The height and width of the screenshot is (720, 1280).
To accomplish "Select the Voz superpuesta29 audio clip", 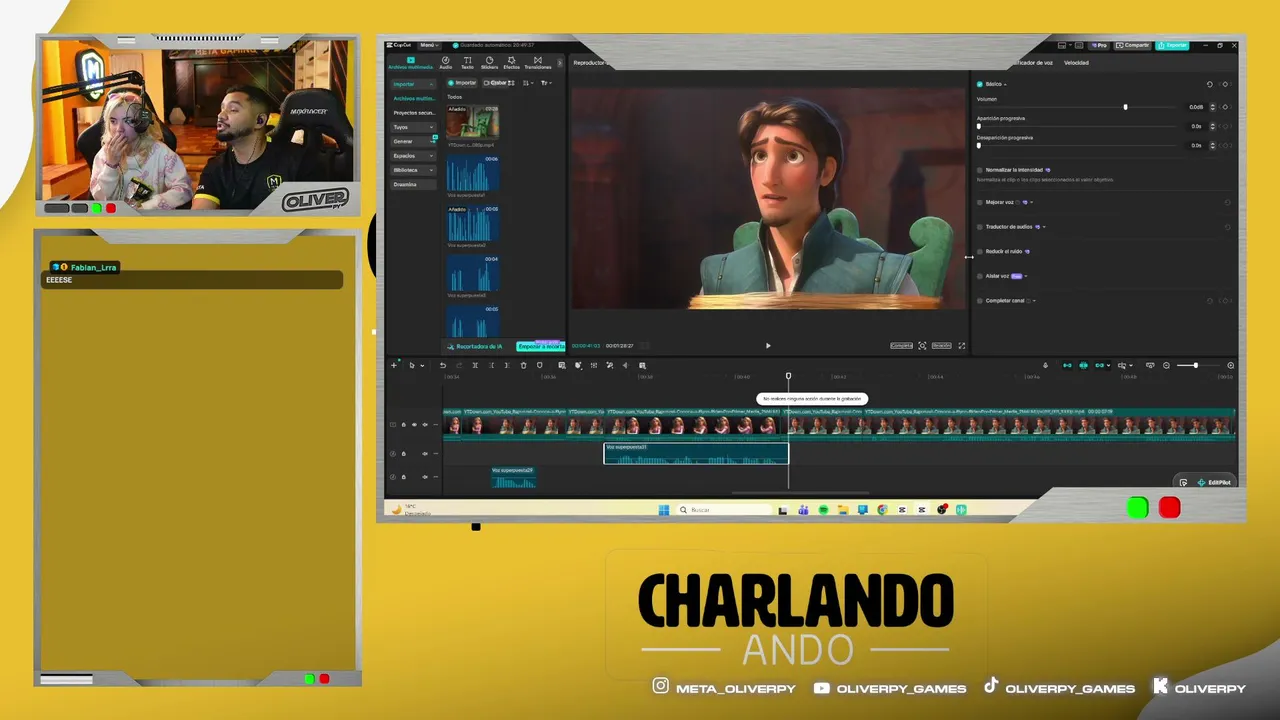I will click(513, 477).
